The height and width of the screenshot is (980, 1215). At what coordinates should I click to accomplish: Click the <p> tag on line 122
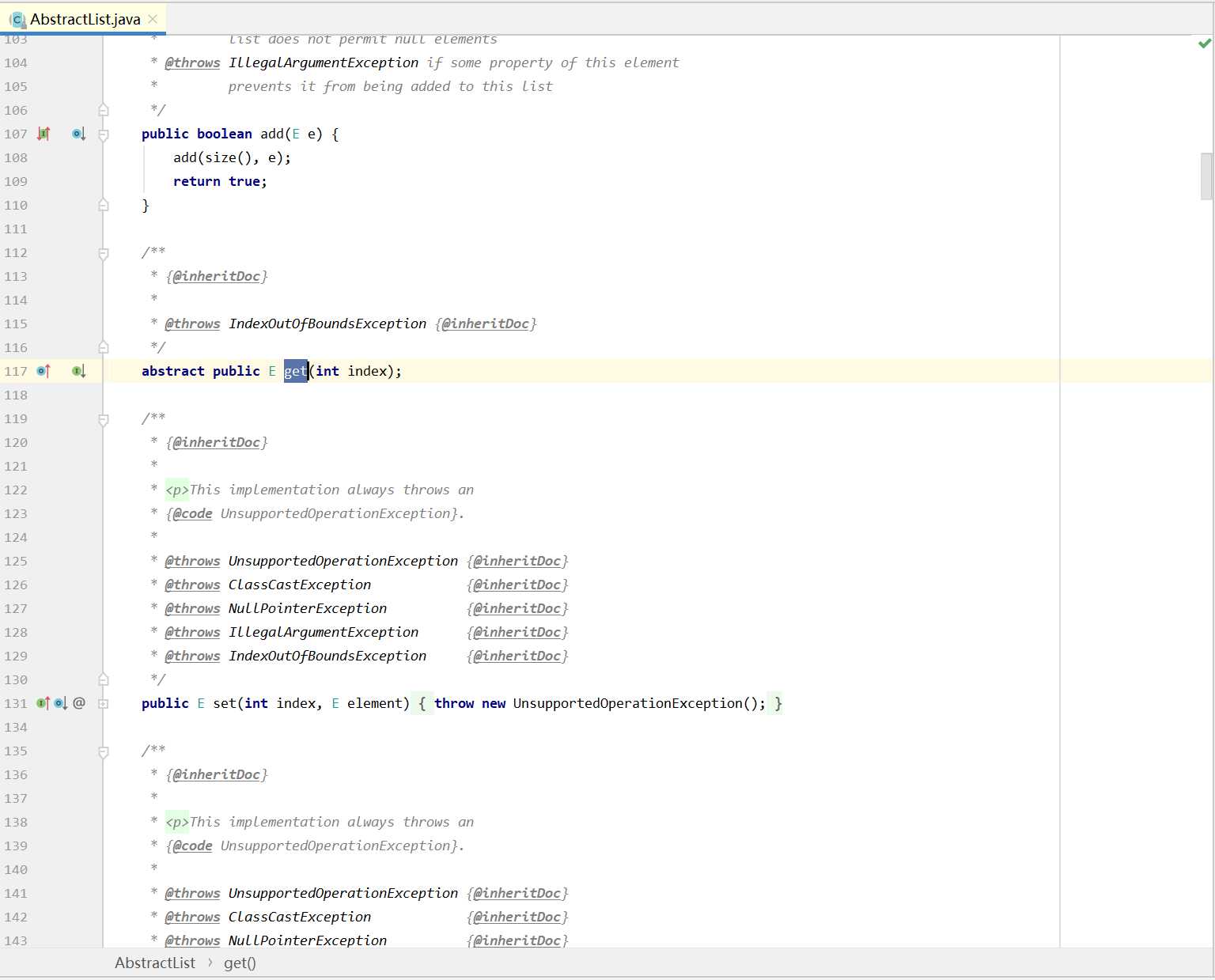177,490
